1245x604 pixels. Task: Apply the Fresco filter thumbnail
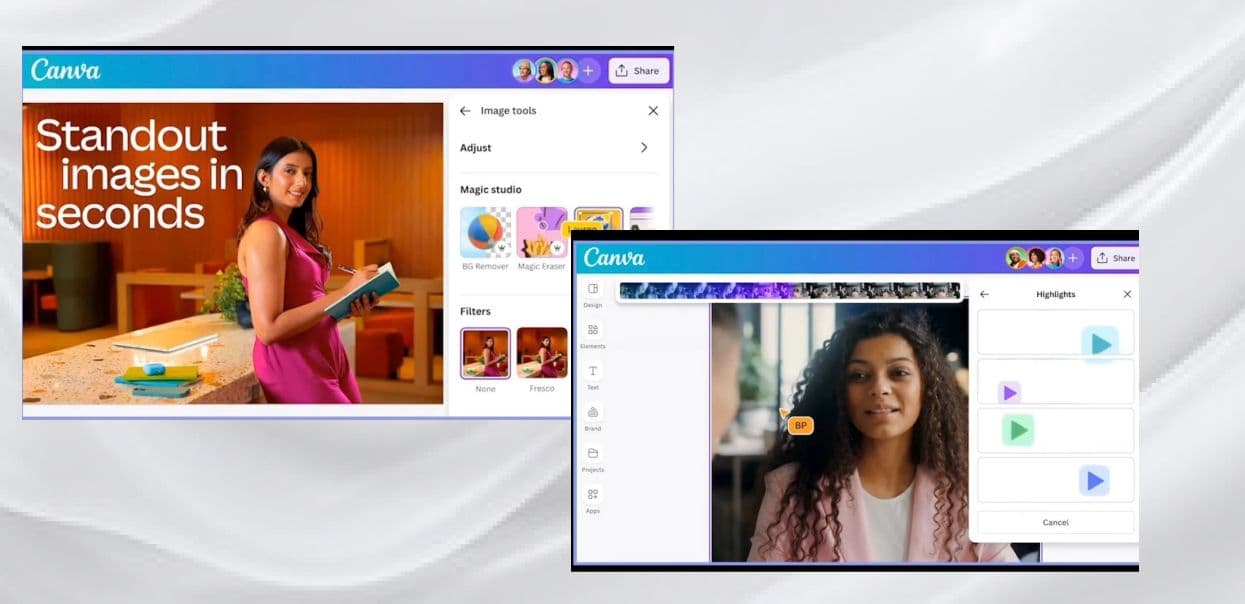(x=541, y=353)
